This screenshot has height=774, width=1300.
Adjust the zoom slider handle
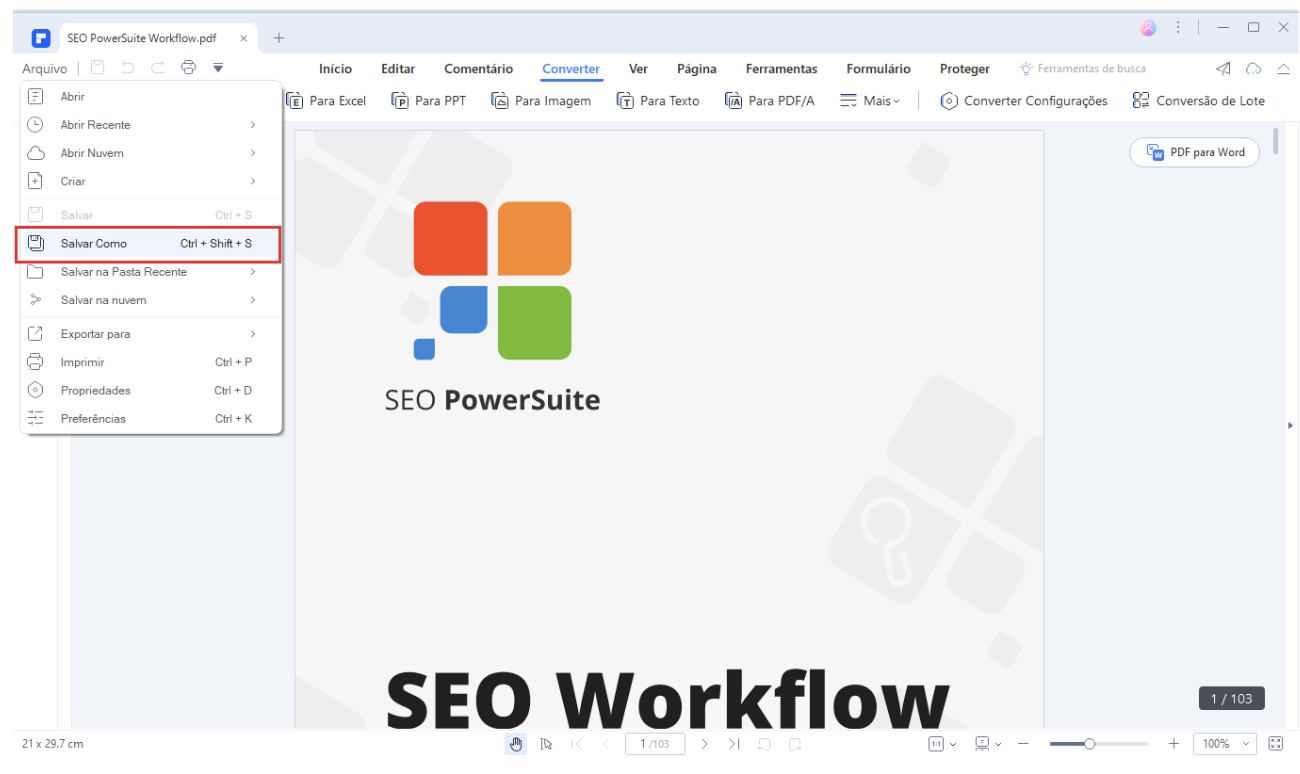click(x=1089, y=744)
